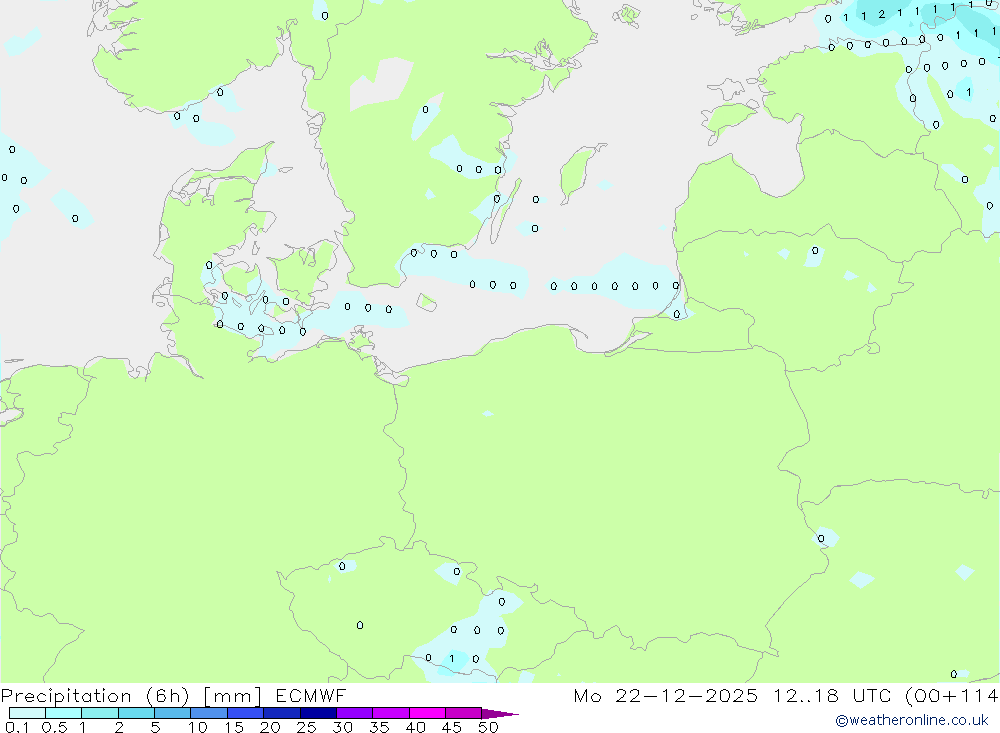
Task: Click the 2–5 mm legend color swatch
Action: [x=136, y=713]
